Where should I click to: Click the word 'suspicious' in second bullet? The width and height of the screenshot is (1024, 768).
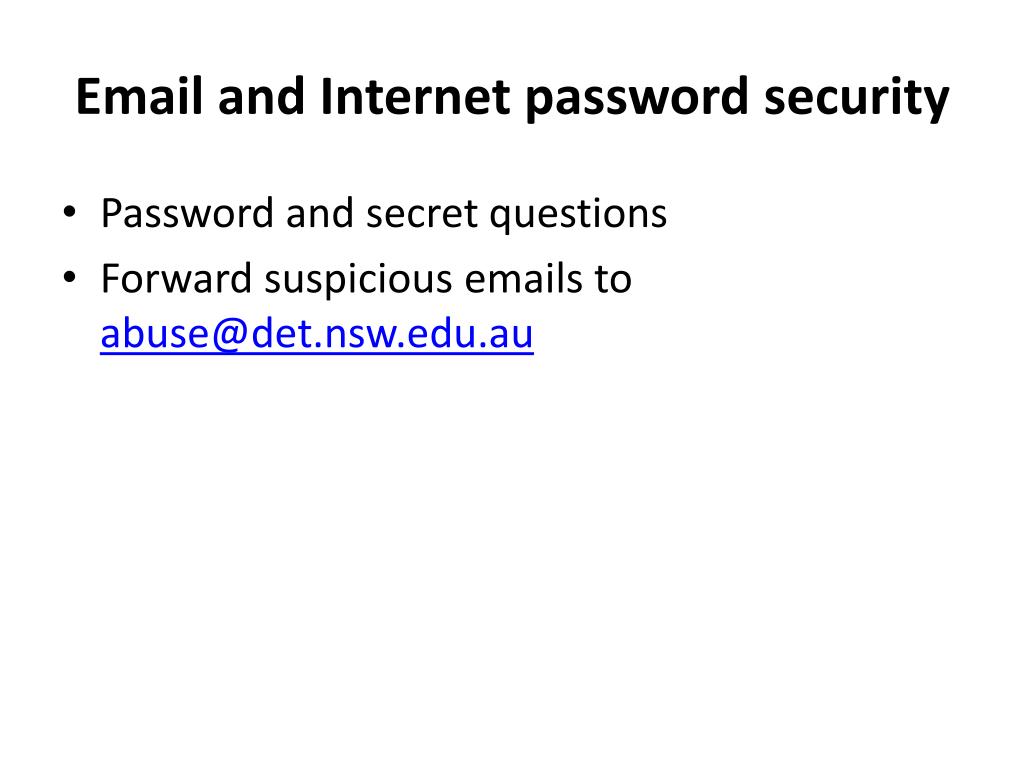[x=358, y=281]
